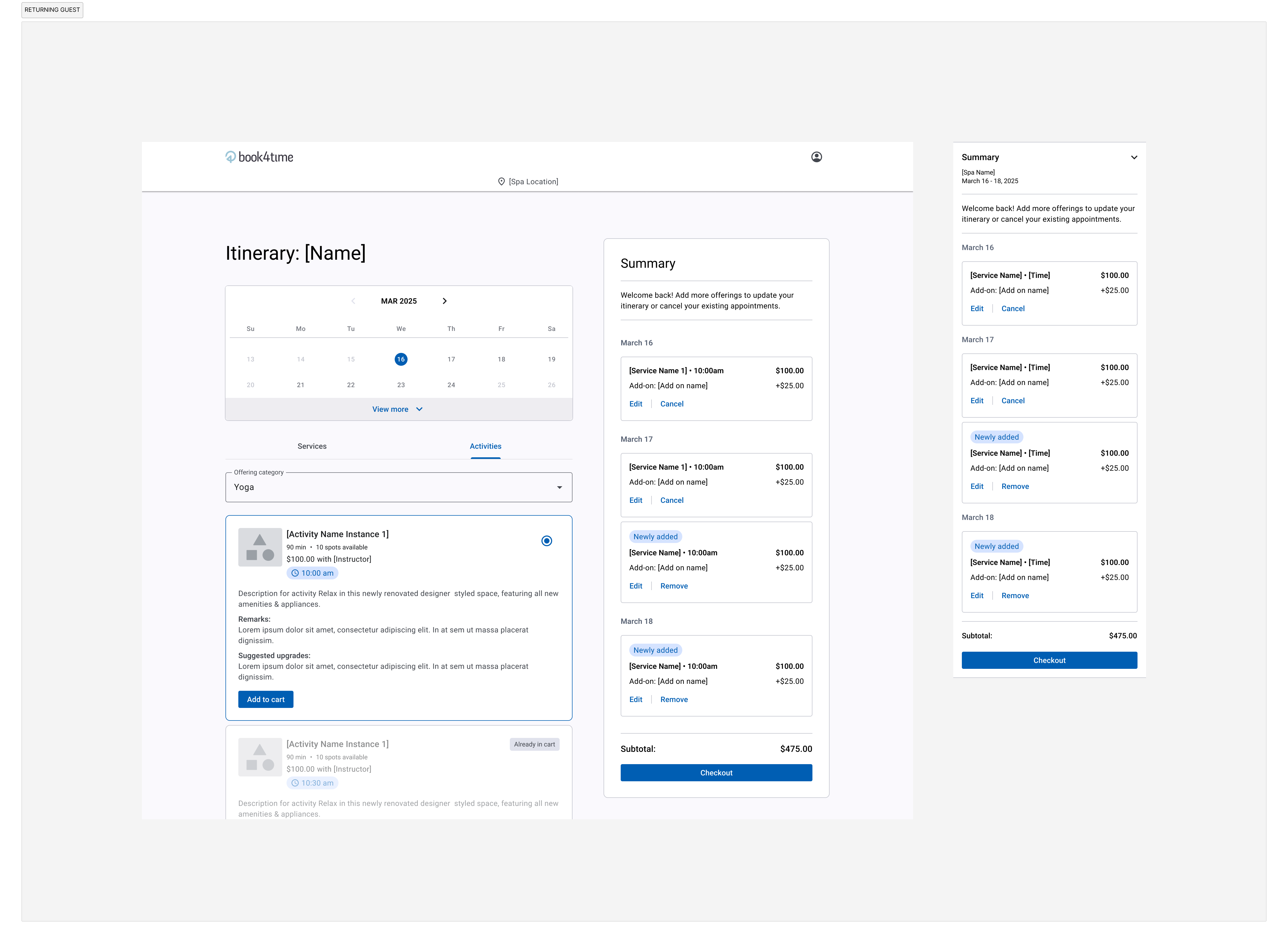Edit the March 17 existing appointment in main Summary
1288x943 pixels.
tap(635, 500)
